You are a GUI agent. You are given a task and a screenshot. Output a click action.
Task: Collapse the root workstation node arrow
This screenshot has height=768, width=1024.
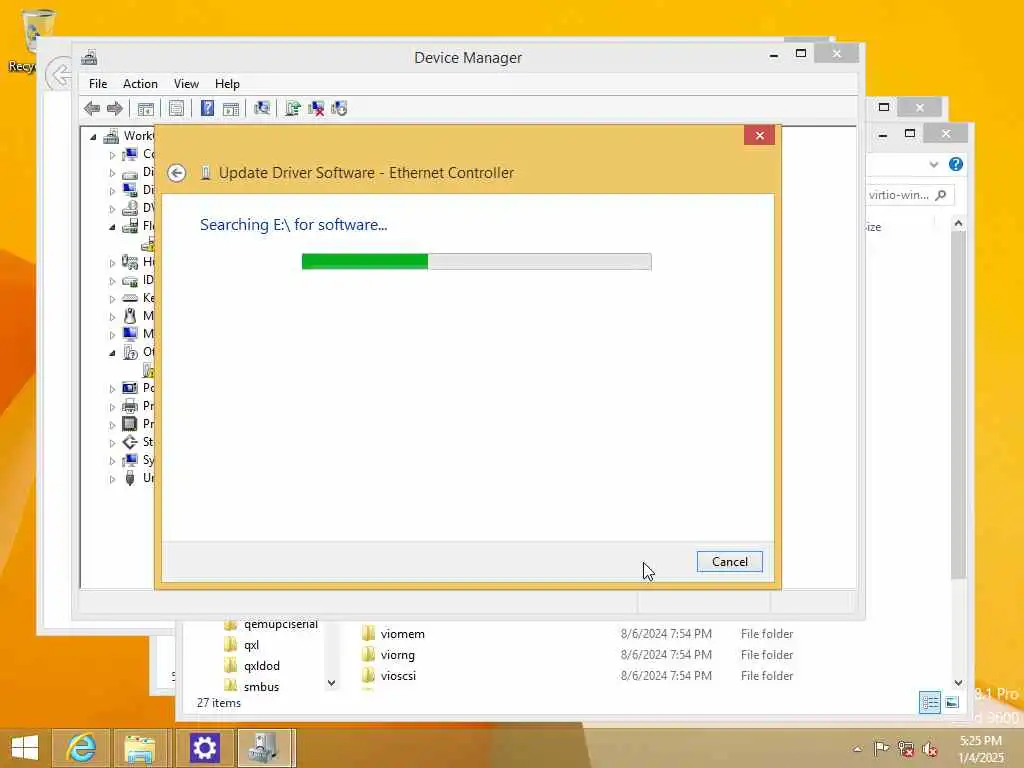click(x=93, y=137)
